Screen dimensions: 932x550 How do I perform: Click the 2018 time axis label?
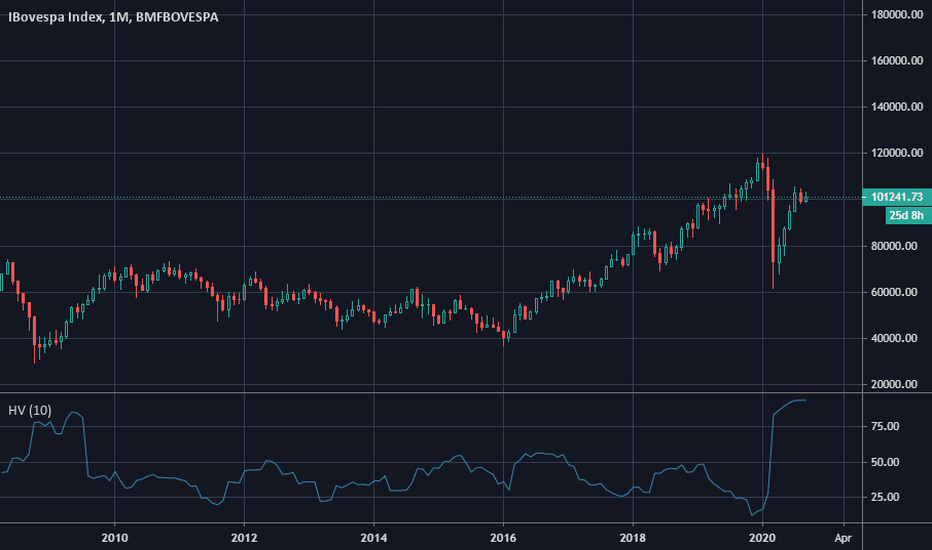click(x=633, y=538)
